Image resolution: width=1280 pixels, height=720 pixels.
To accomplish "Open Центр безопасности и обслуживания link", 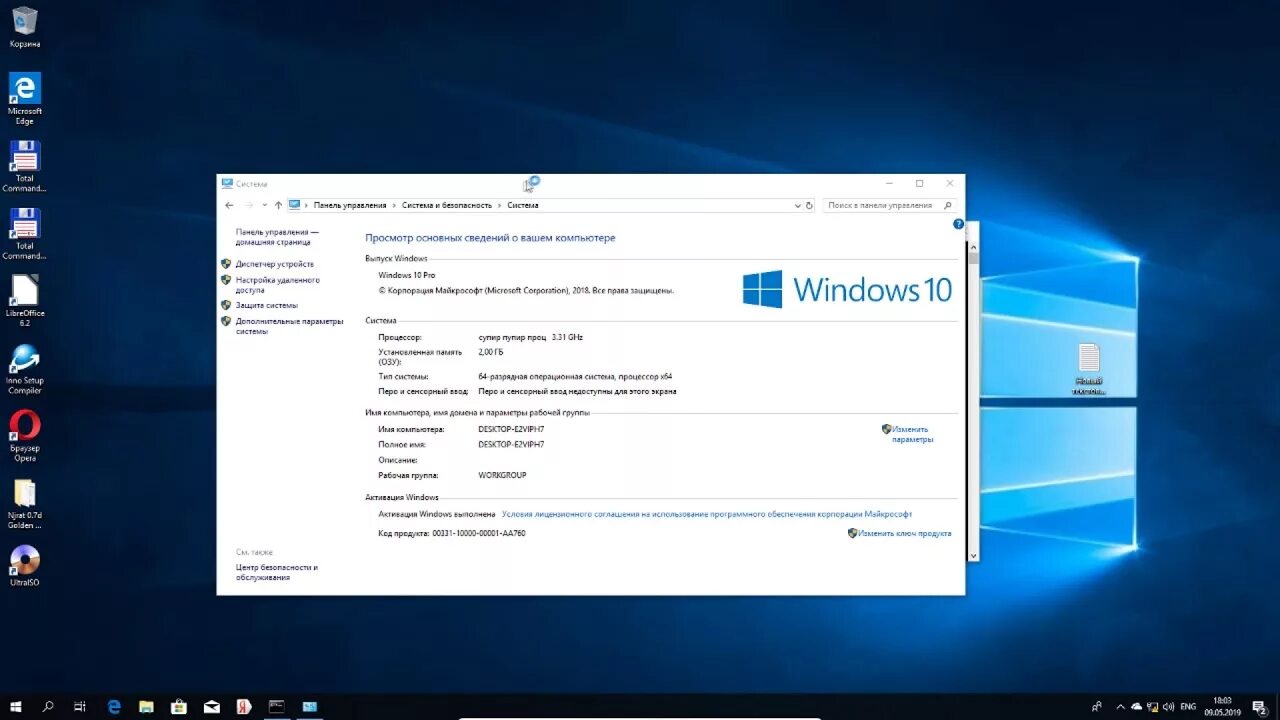I will 277,572.
